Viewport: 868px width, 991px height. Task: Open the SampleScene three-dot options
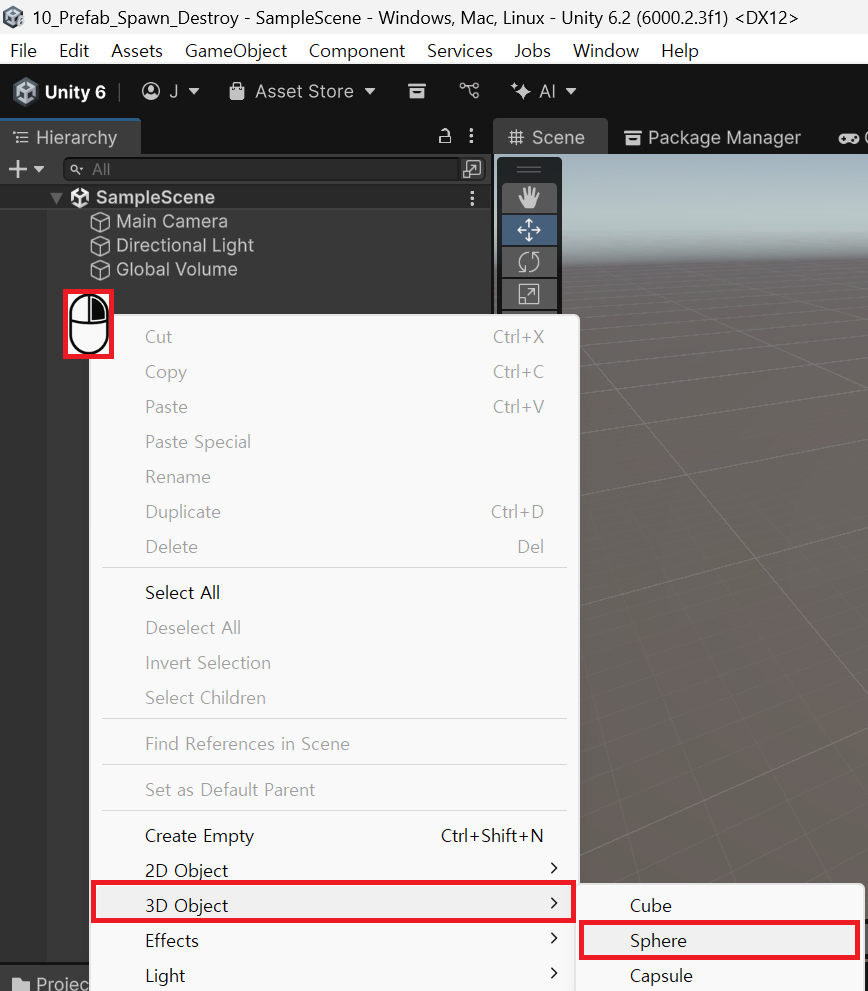pos(472,198)
